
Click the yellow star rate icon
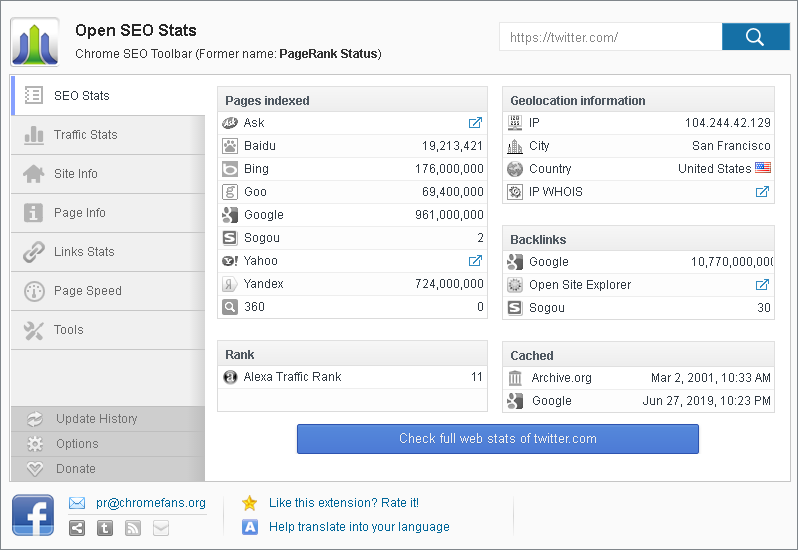click(249, 503)
